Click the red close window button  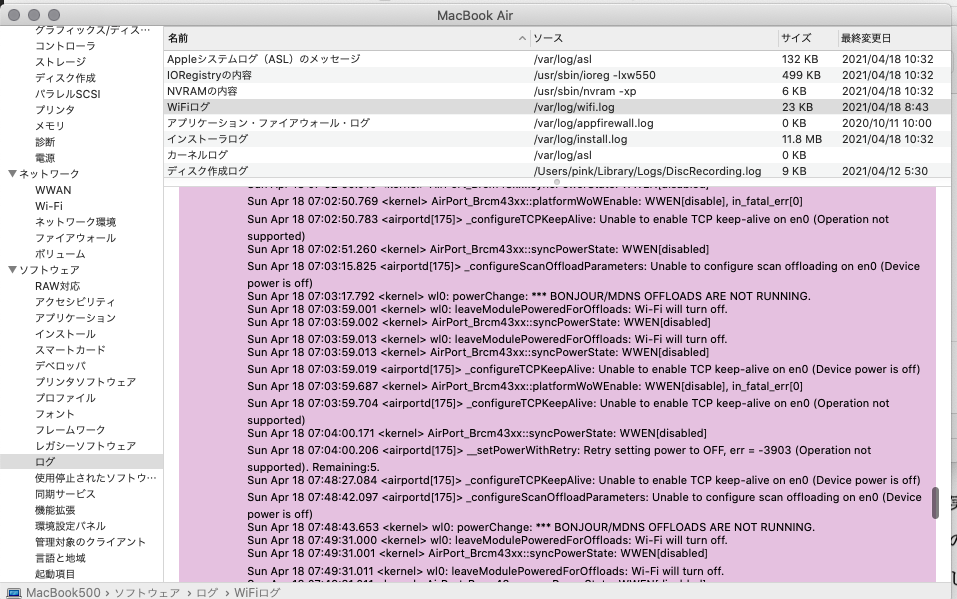click(x=14, y=15)
